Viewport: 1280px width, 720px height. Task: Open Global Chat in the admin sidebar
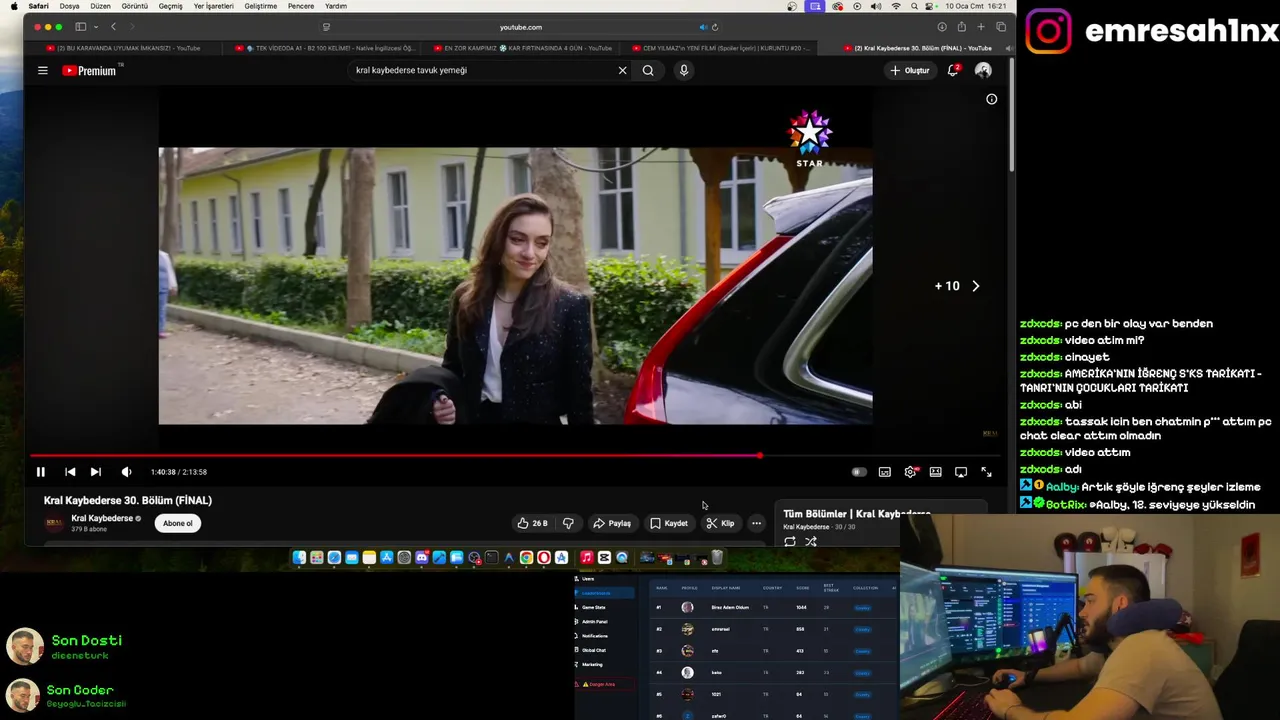pyautogui.click(x=594, y=650)
